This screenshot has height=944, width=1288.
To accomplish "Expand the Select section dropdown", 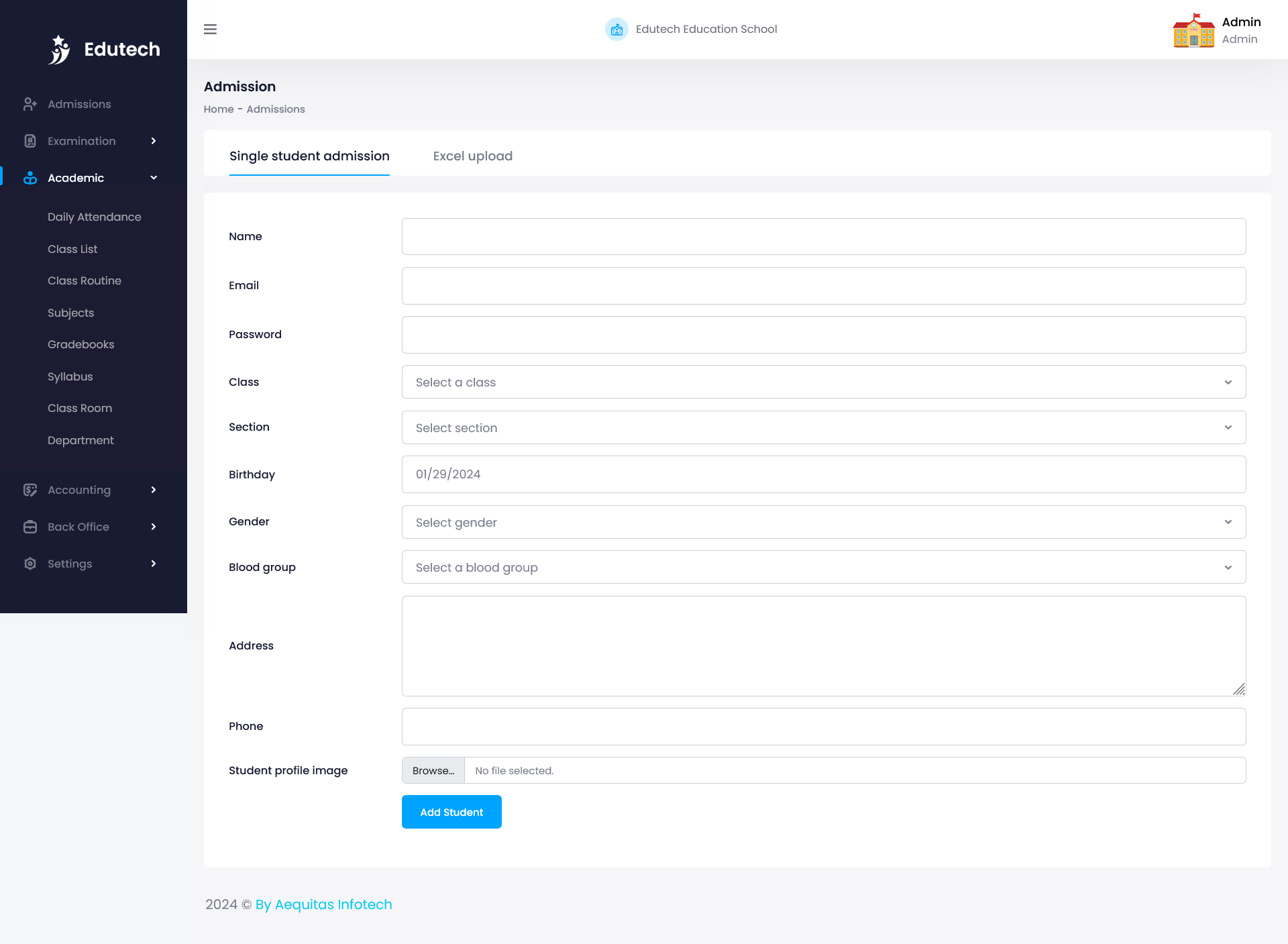I will tap(823, 427).
